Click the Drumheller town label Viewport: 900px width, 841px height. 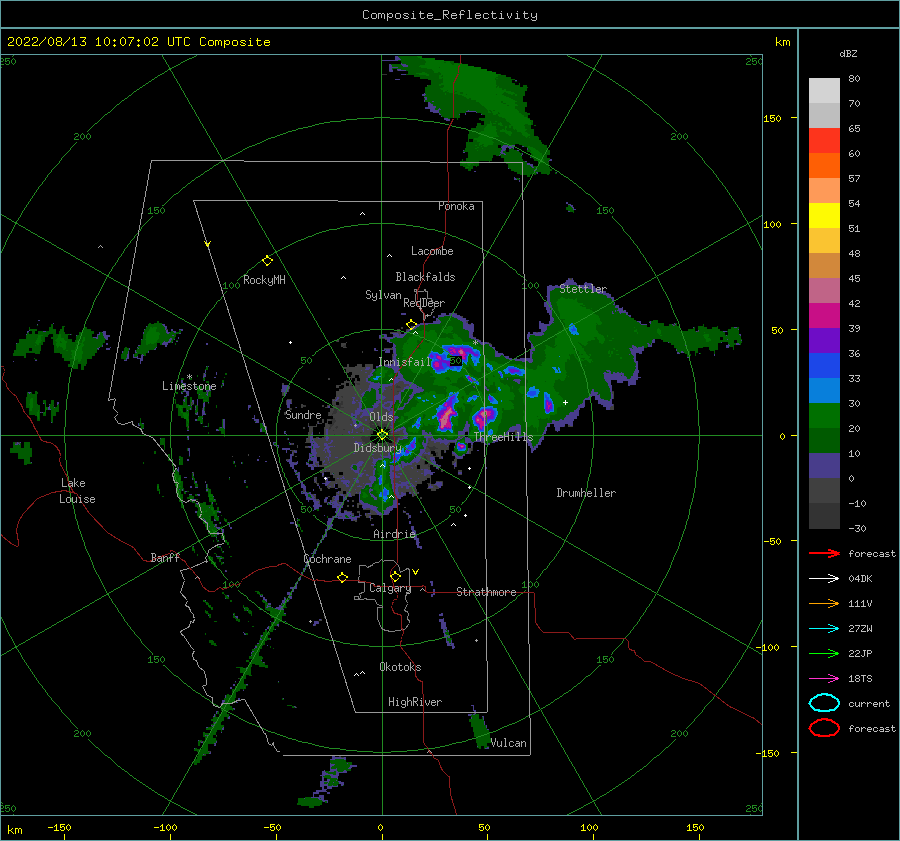[586, 493]
